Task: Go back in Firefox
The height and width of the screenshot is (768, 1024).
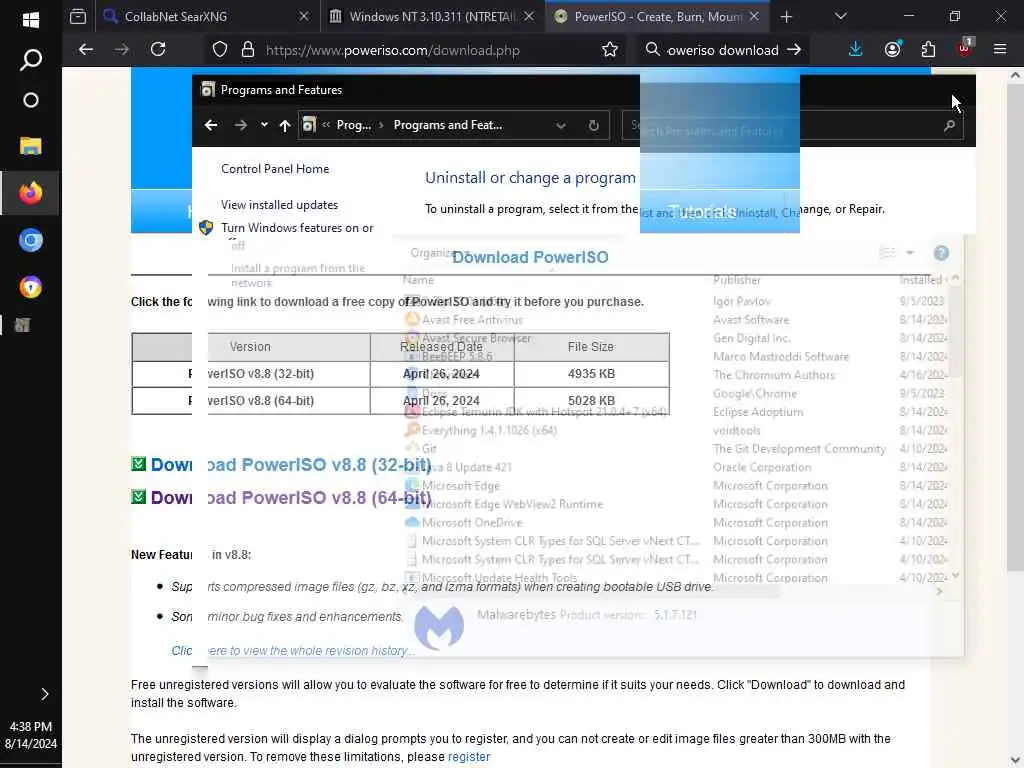Action: [x=86, y=49]
